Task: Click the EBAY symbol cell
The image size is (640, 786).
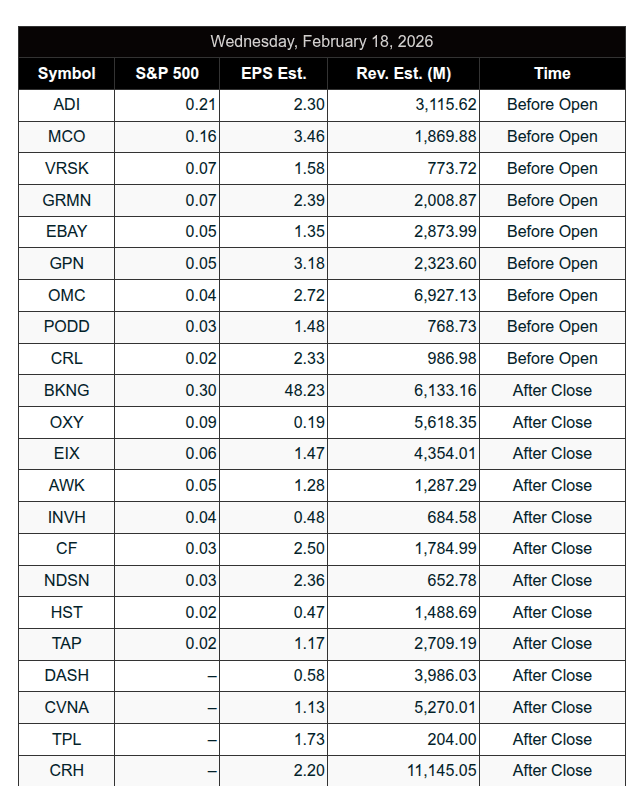Action: coord(67,231)
